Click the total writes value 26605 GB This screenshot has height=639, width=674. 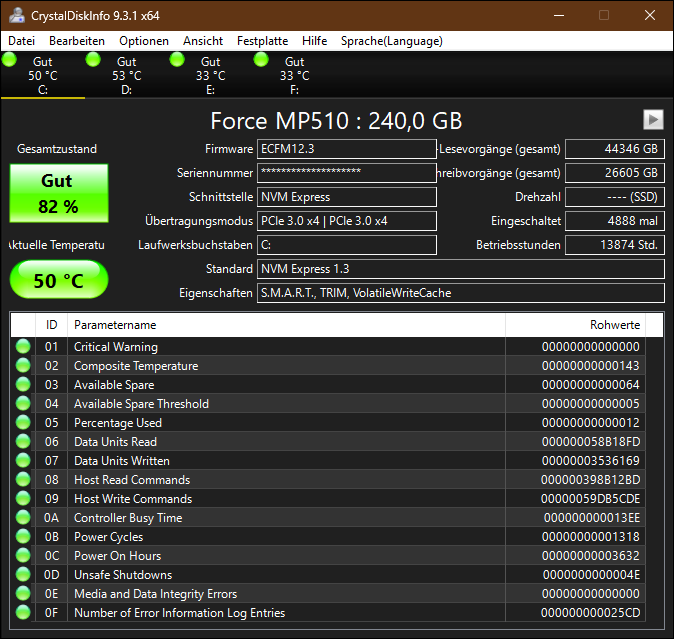pos(615,173)
